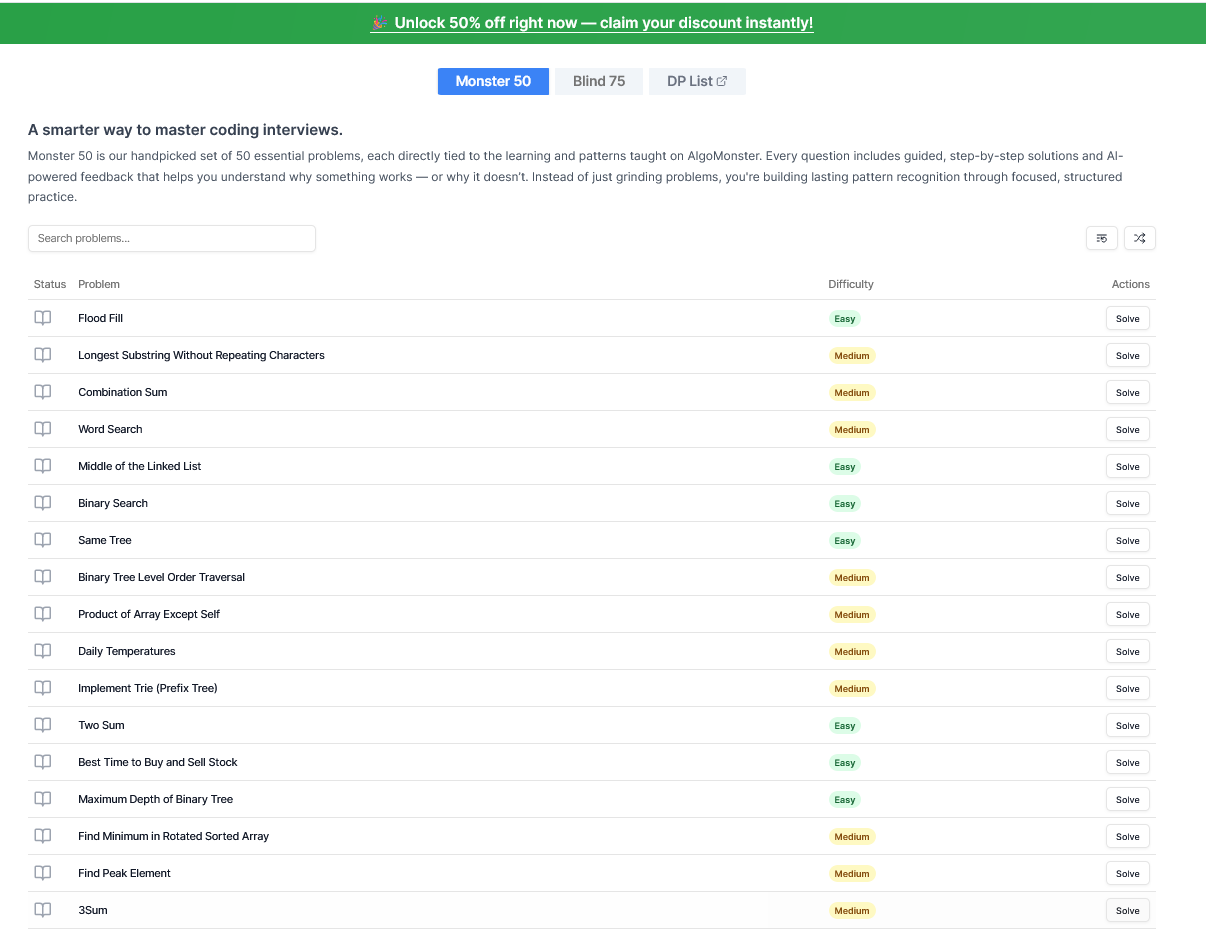
Task: Click the shuffle random problem icon
Action: (x=1139, y=238)
